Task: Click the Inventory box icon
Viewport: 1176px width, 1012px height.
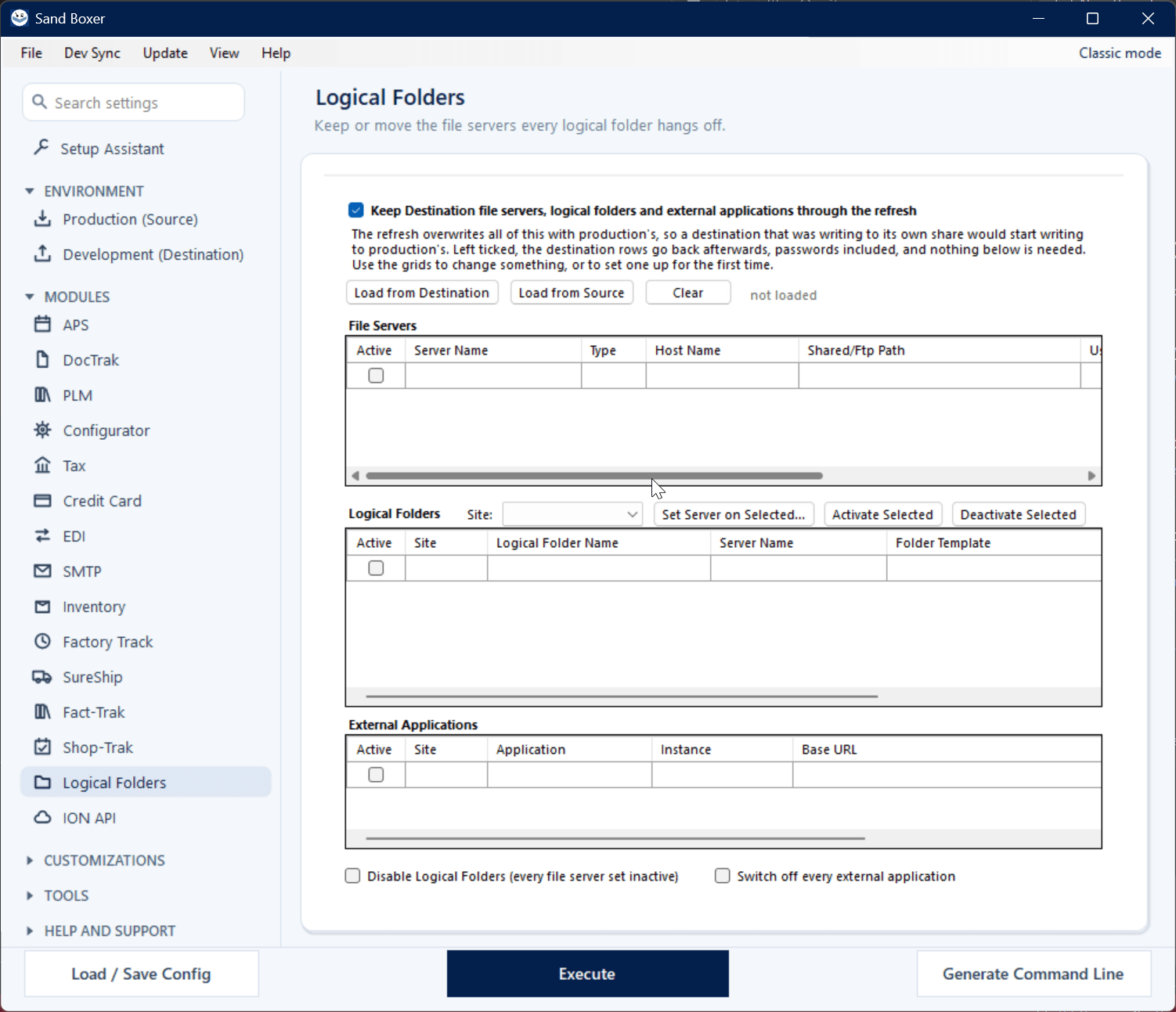Action: (x=42, y=606)
